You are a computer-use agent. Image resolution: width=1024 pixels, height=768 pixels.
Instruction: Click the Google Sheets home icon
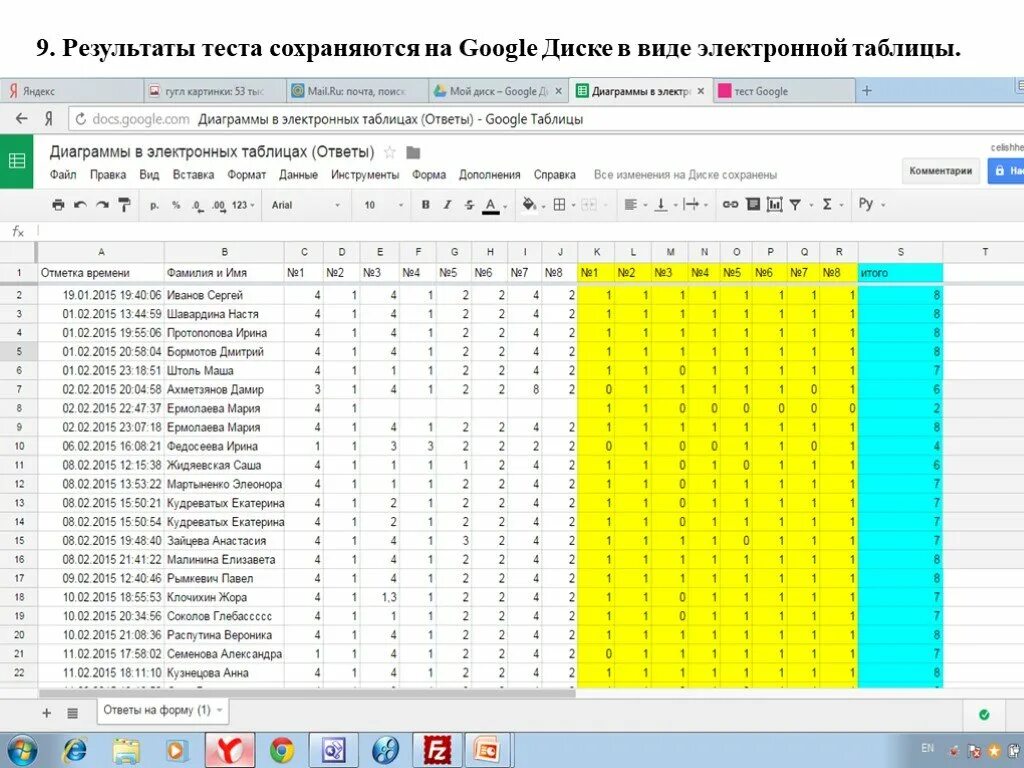coord(16,161)
